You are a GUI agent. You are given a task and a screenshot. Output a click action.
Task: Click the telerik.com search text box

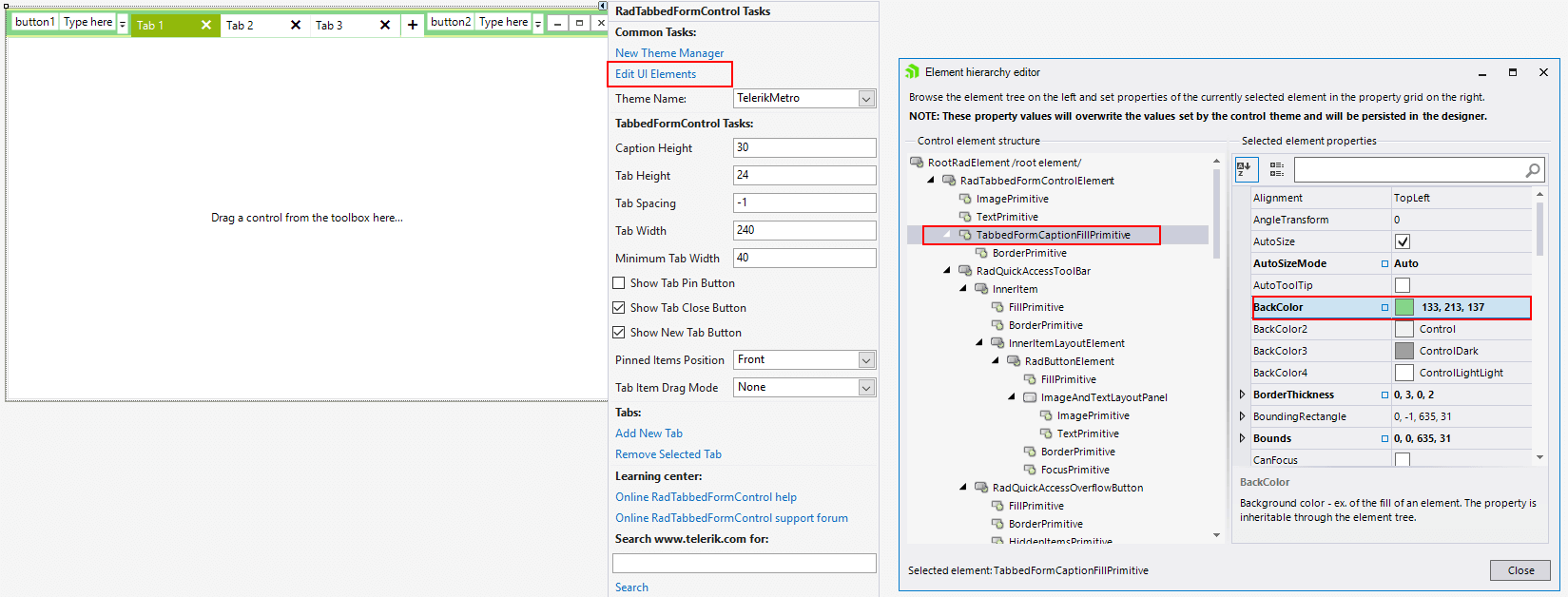tap(745, 564)
